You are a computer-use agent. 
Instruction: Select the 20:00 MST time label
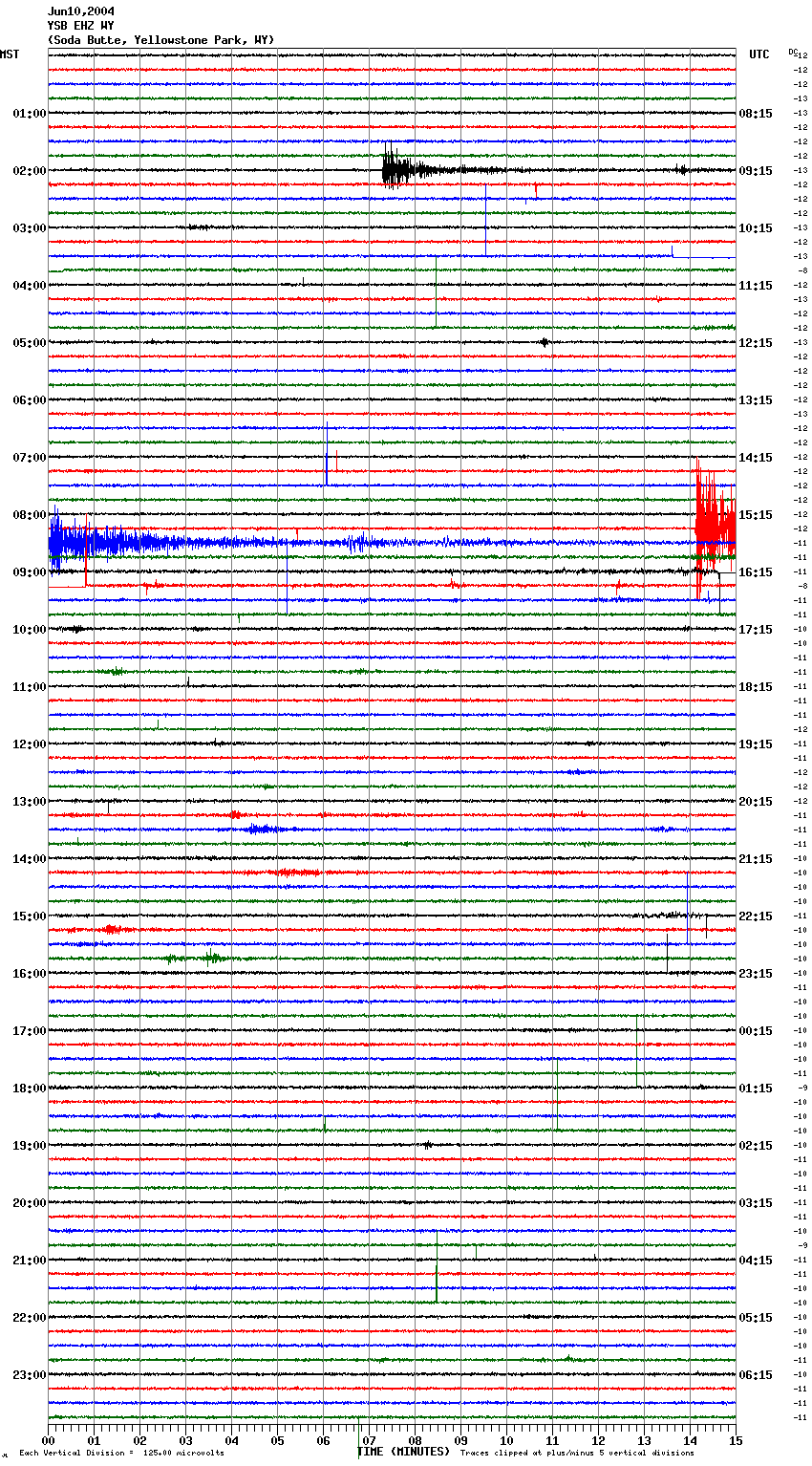point(30,1203)
